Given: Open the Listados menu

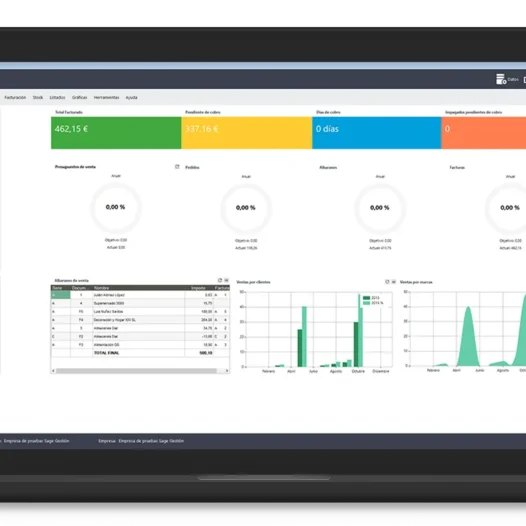Looking at the screenshot, I should 57,97.
